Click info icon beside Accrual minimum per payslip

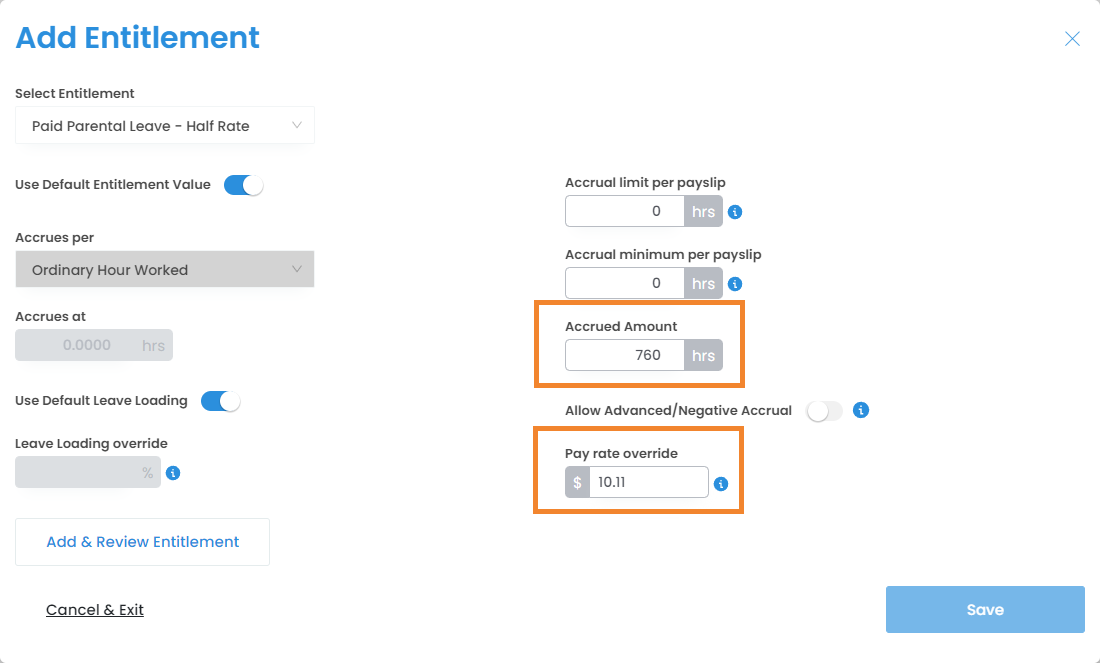point(735,284)
